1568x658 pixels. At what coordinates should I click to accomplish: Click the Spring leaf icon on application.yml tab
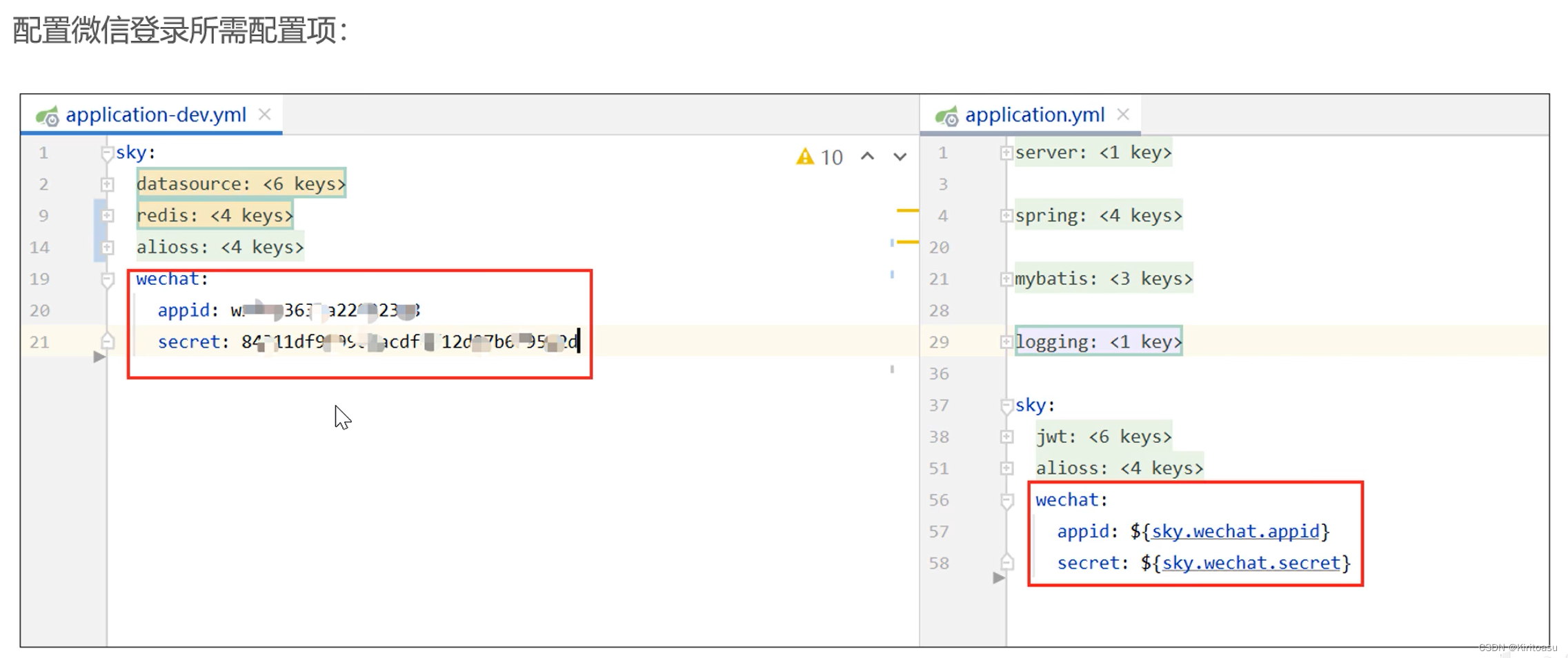[947, 116]
